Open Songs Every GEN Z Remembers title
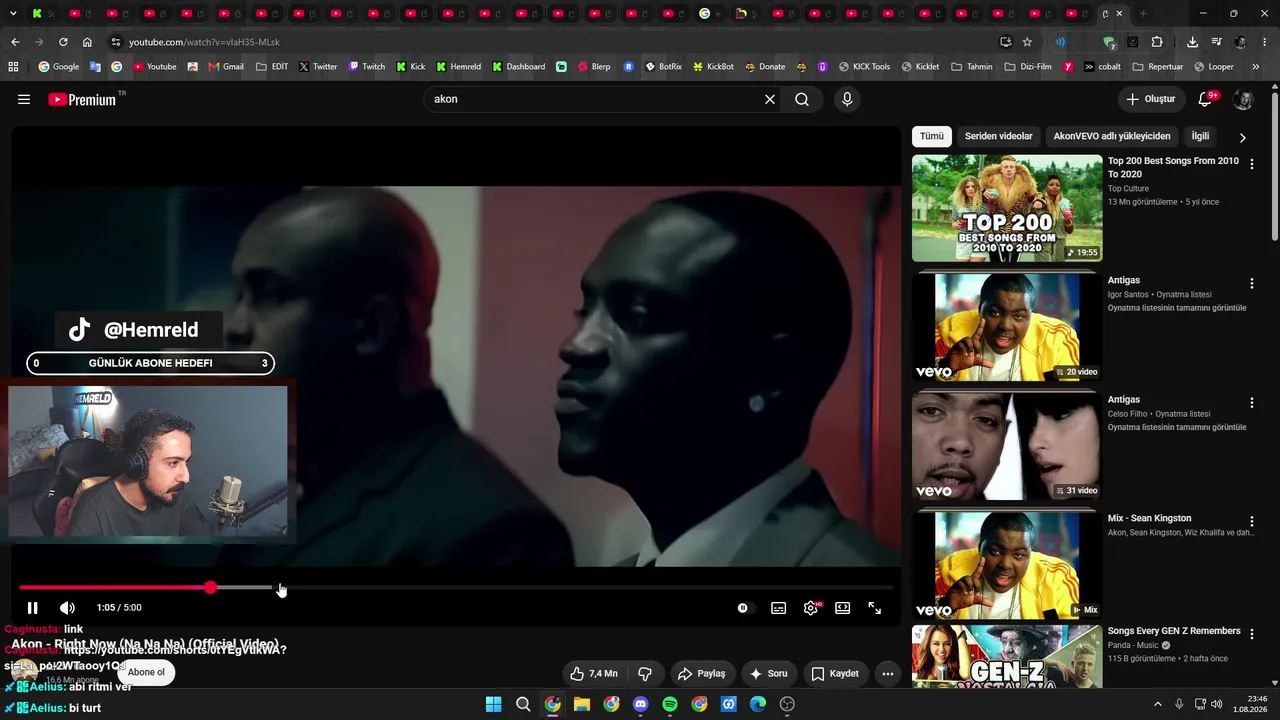Viewport: 1280px width, 720px height. [1174, 631]
